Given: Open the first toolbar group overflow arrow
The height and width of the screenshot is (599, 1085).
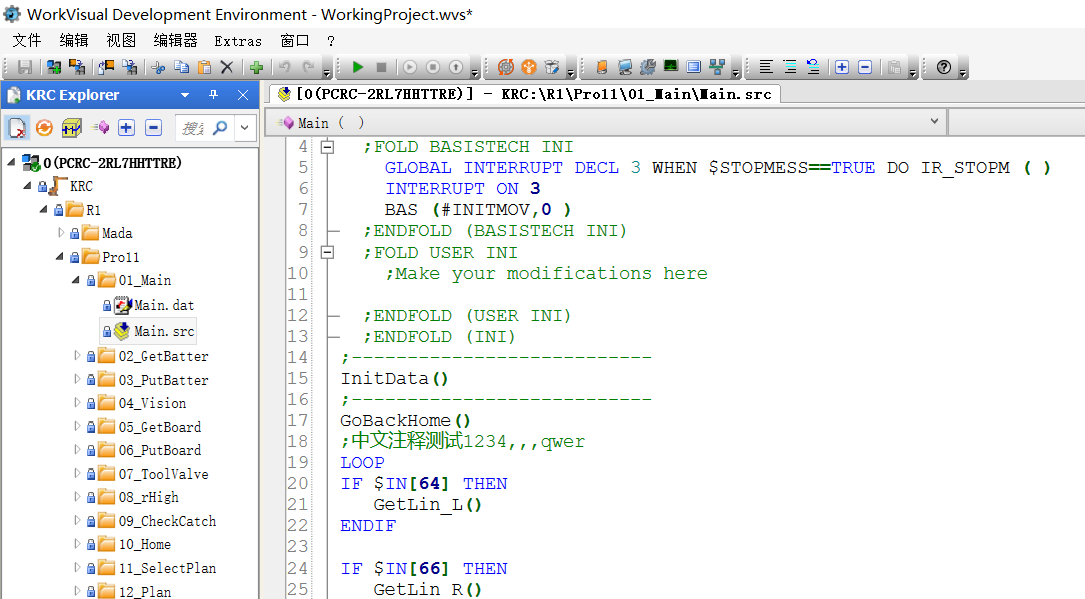Looking at the screenshot, I should coord(327,72).
